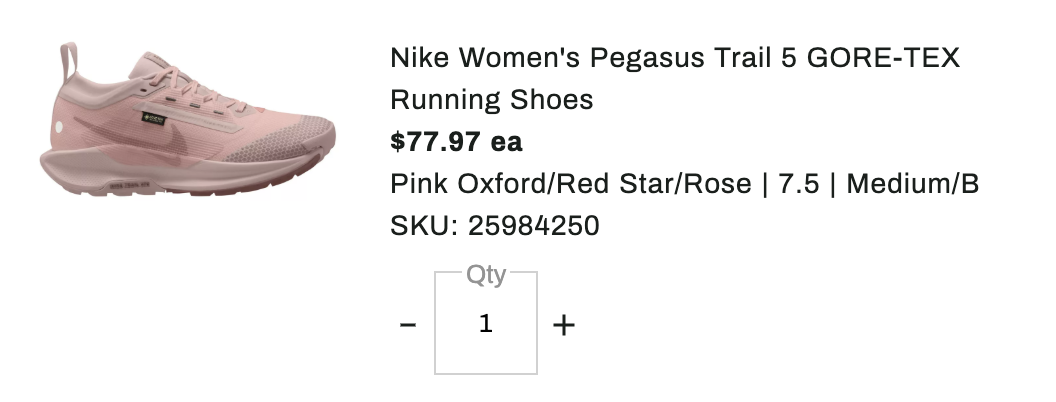Click the "Running Shoes" line of product title
Screen dimensions: 1056x402
click(491, 100)
